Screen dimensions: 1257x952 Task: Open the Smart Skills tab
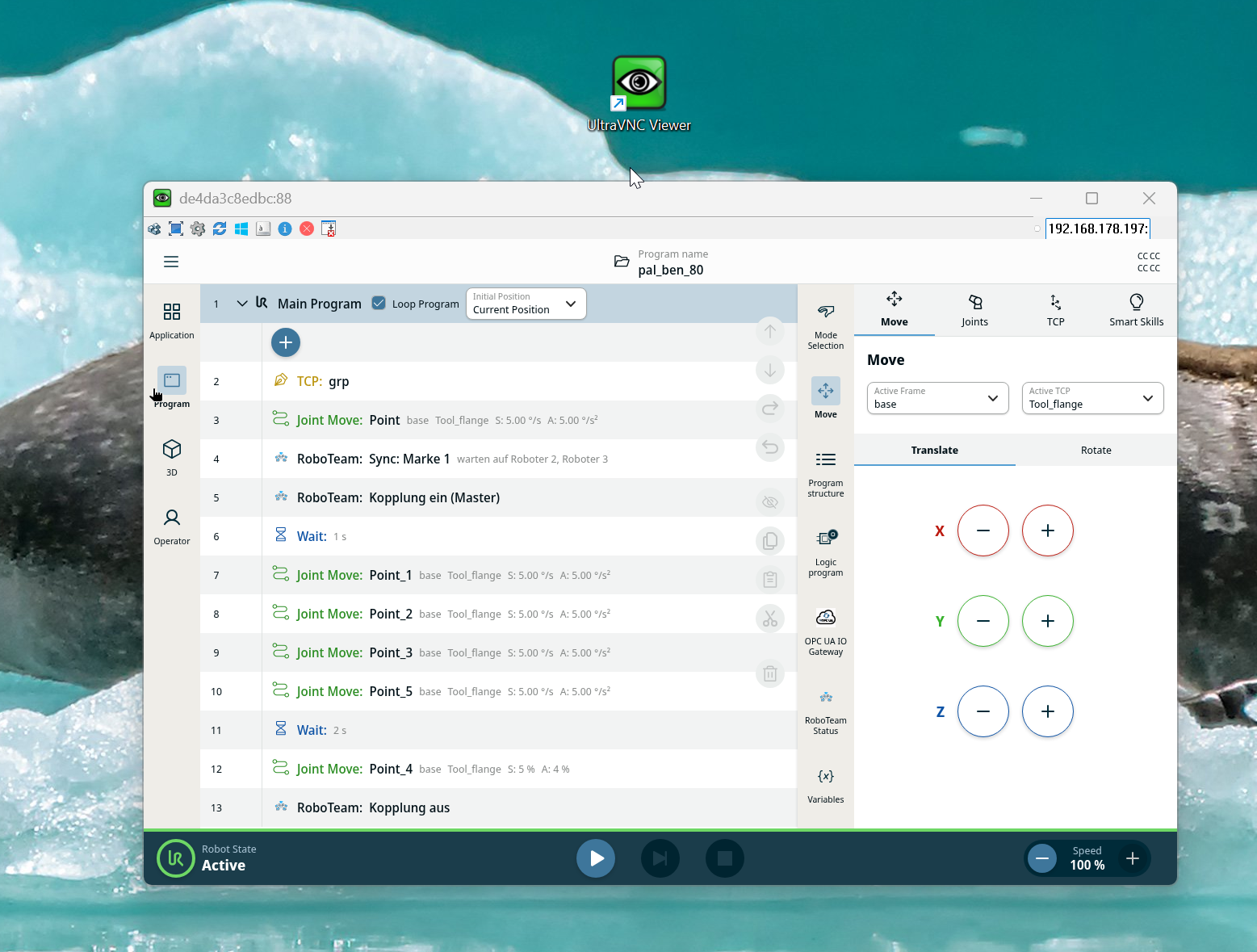pos(1137,310)
